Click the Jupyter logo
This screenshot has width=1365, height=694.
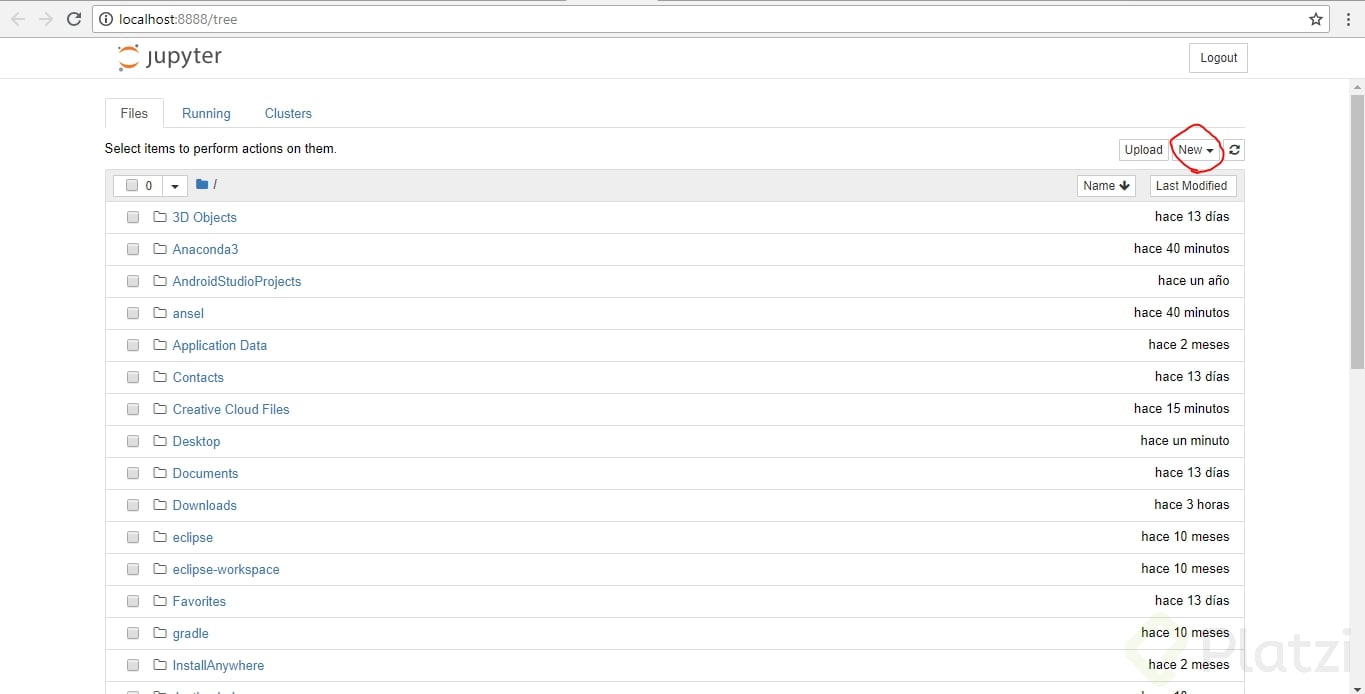click(170, 56)
